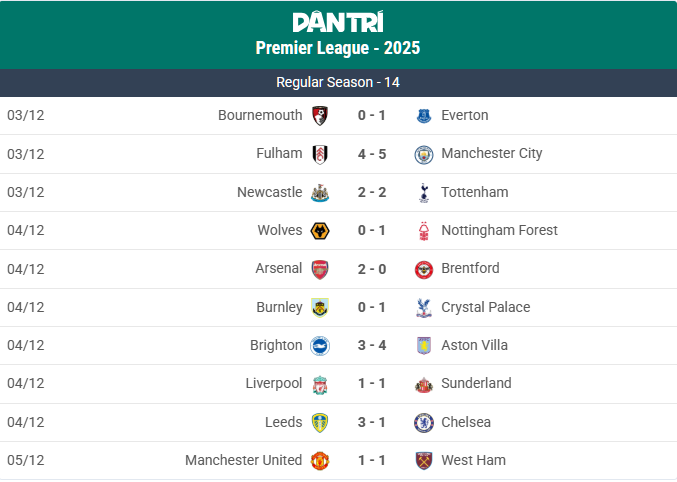Click the Manchester United crest icon

320,461
